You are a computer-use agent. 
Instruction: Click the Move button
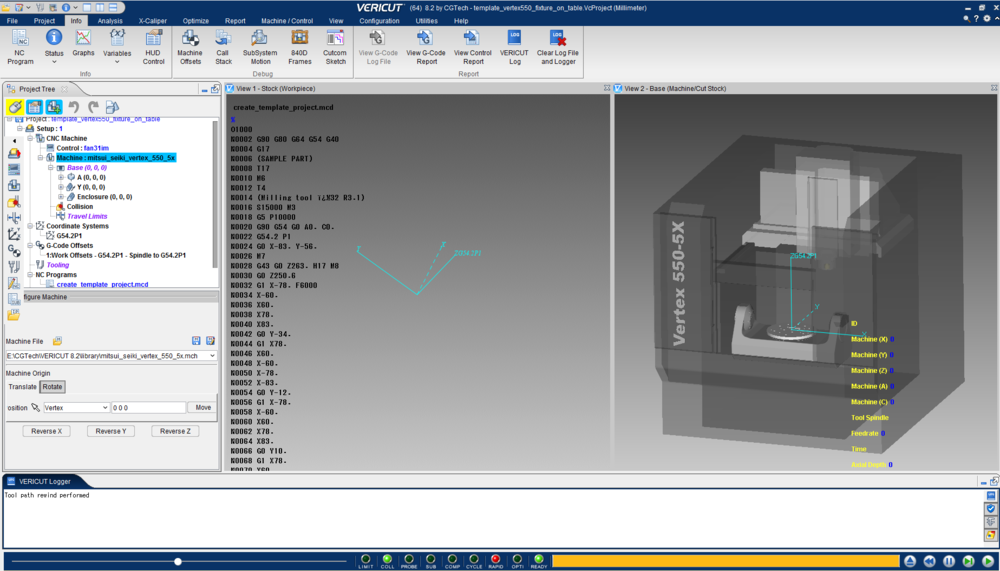(203, 408)
